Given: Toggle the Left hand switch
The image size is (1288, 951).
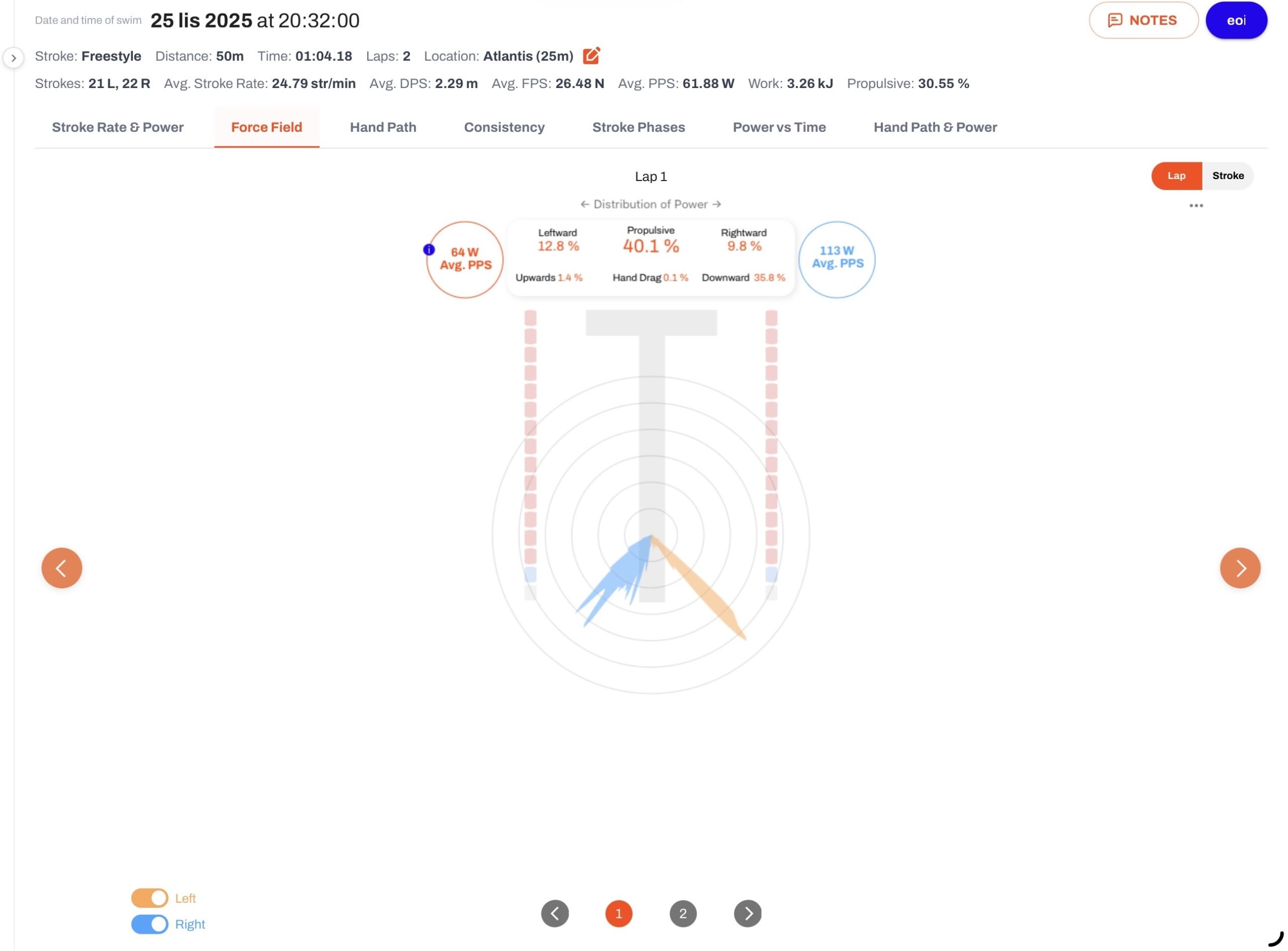Looking at the screenshot, I should pos(150,898).
